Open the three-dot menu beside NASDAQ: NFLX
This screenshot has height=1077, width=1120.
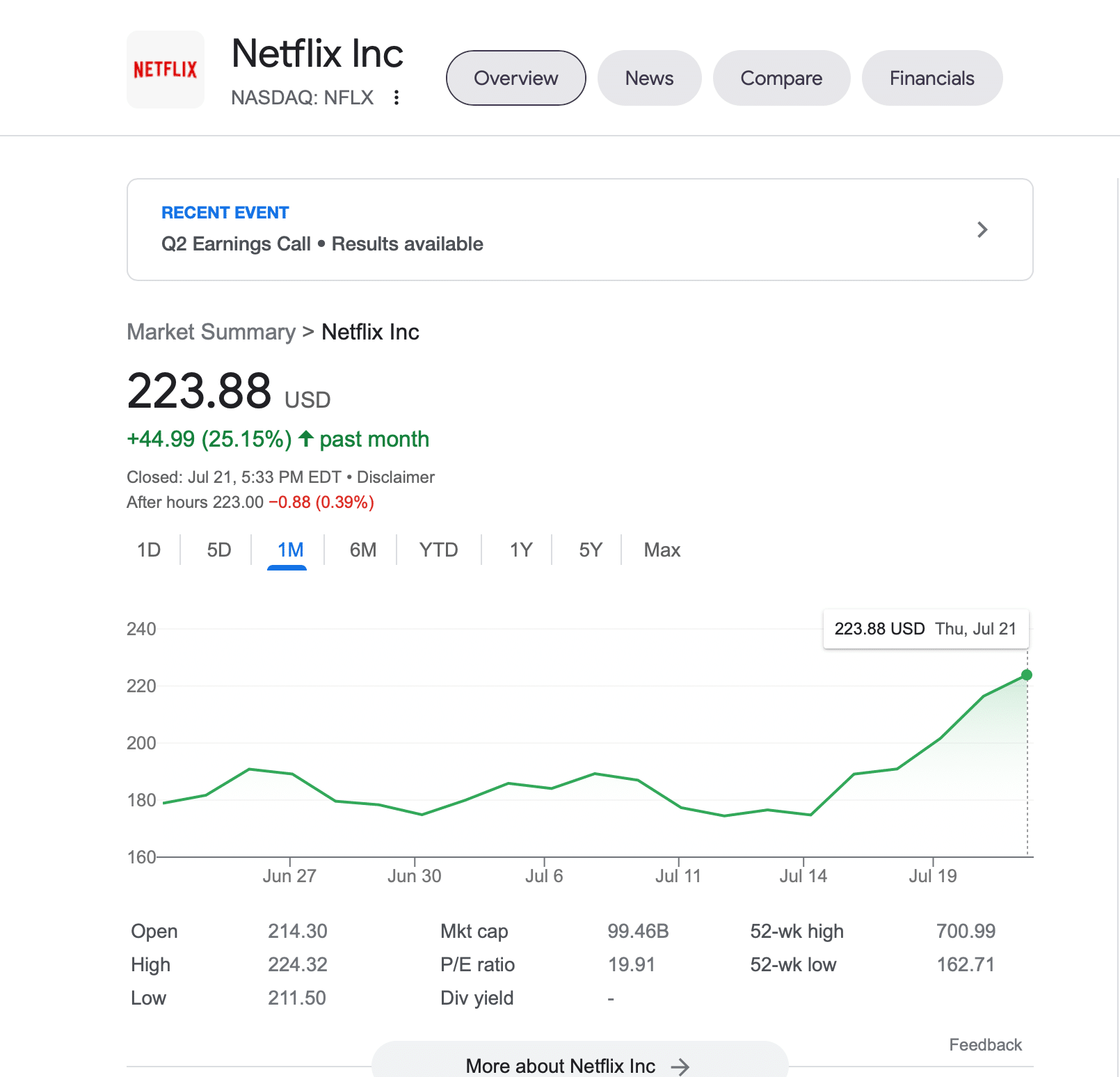click(397, 97)
